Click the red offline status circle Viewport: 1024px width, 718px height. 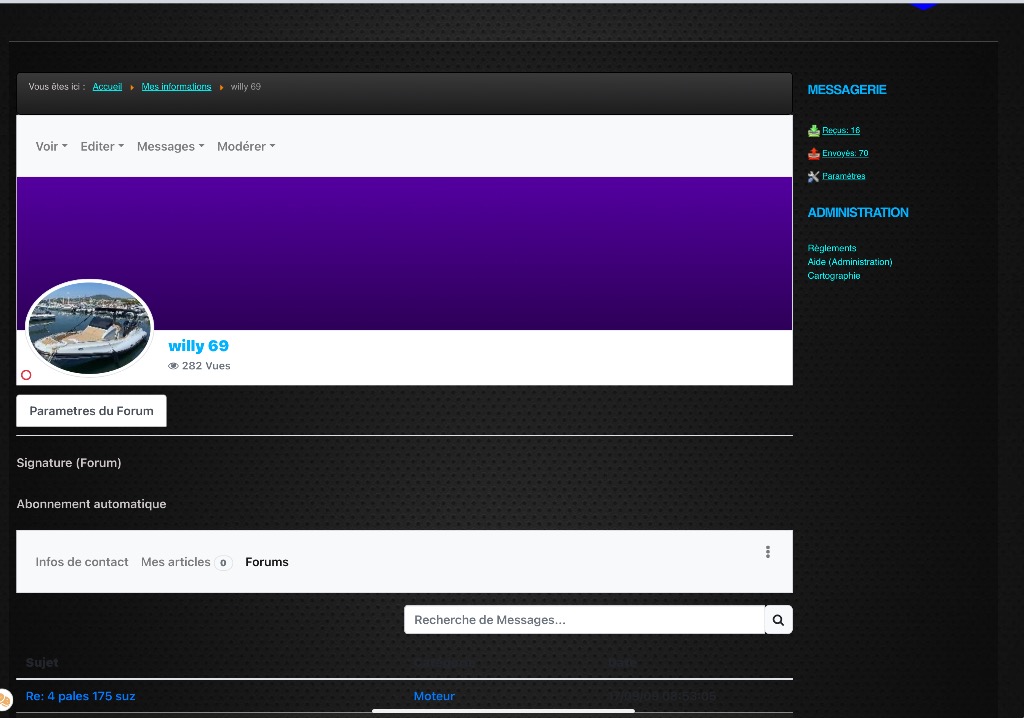(x=26, y=375)
